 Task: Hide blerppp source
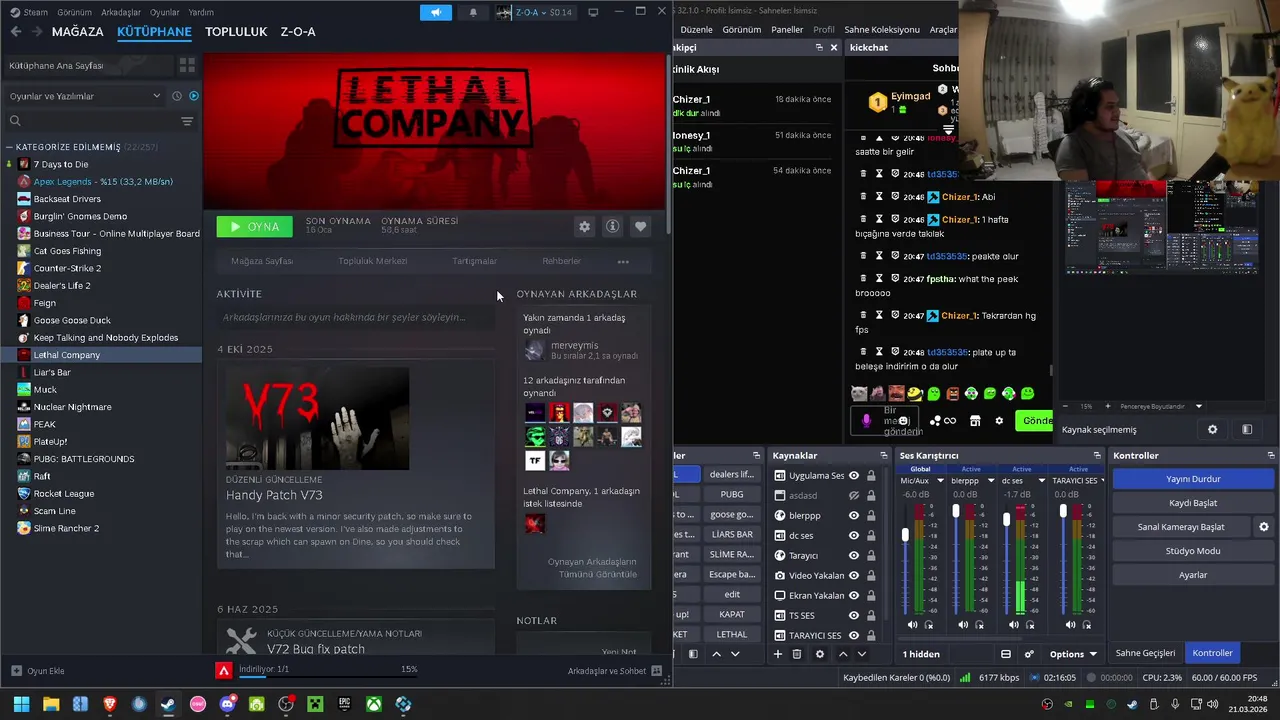tap(854, 516)
